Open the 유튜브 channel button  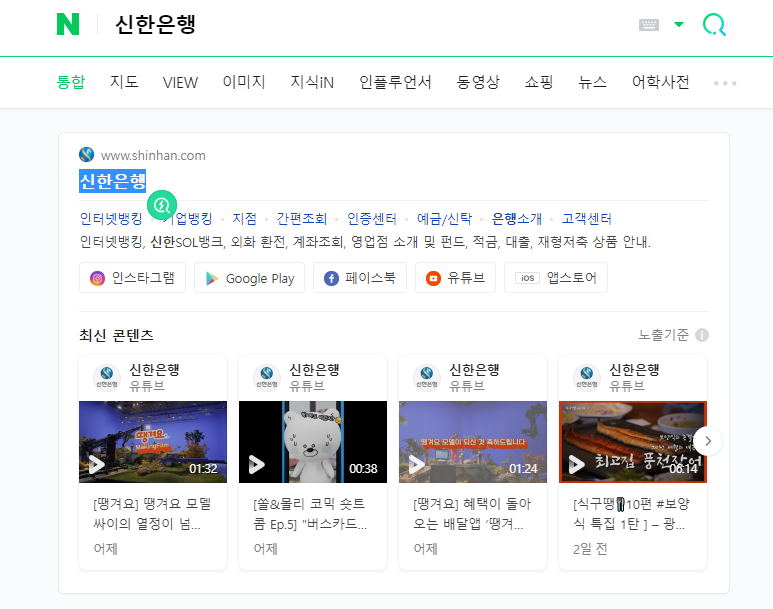click(456, 278)
